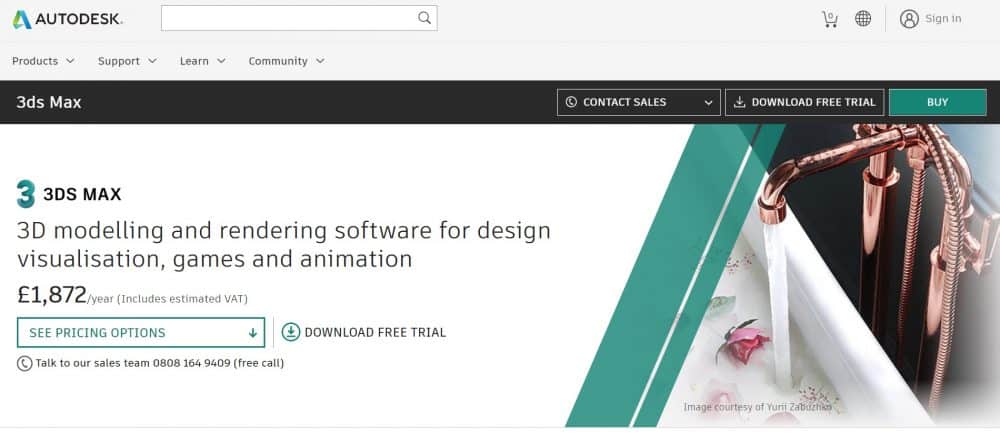Click download icon in top Free Trial button
1000x434 pixels.
(x=739, y=102)
